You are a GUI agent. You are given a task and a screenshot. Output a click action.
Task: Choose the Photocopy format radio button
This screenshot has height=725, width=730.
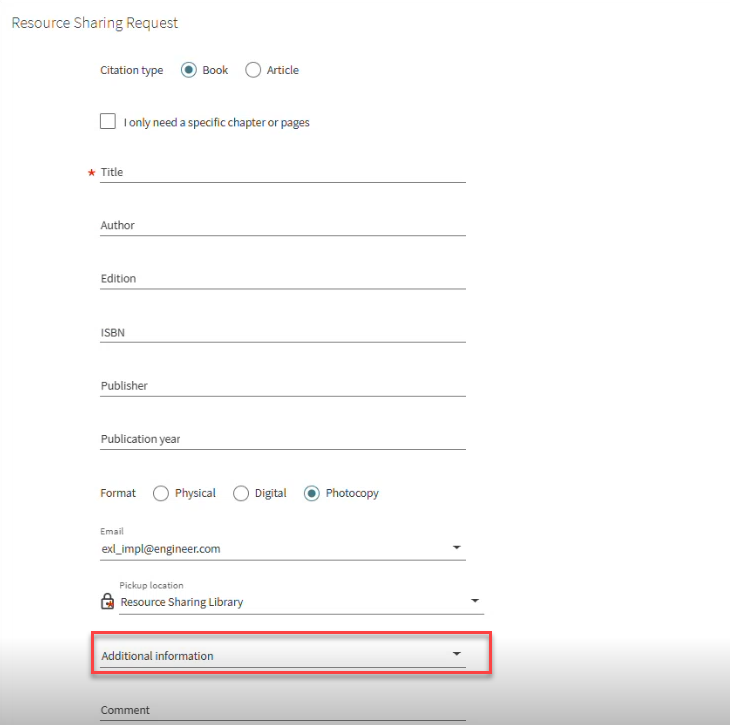[311, 493]
